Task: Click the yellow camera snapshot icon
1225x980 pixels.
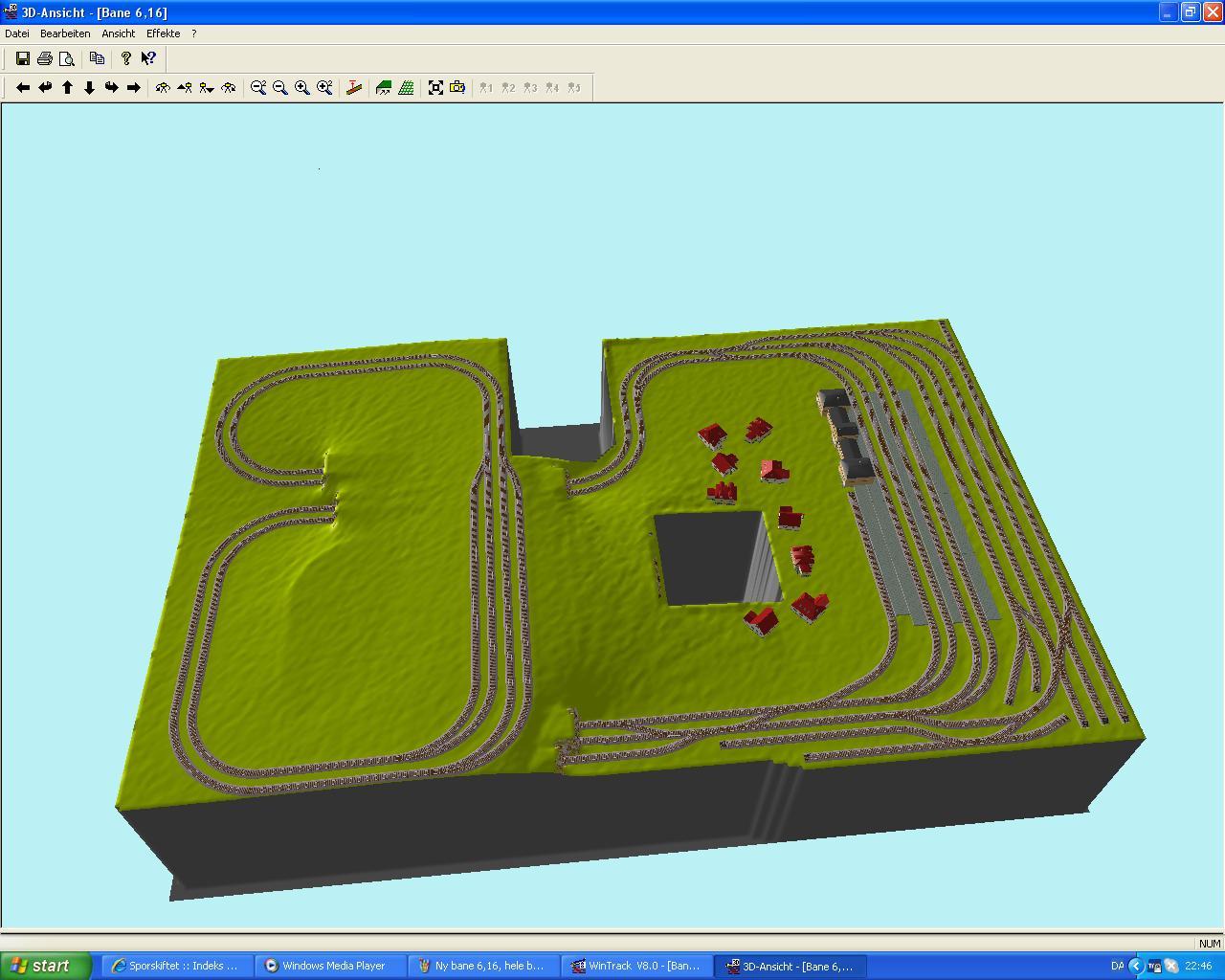Action: [457, 87]
